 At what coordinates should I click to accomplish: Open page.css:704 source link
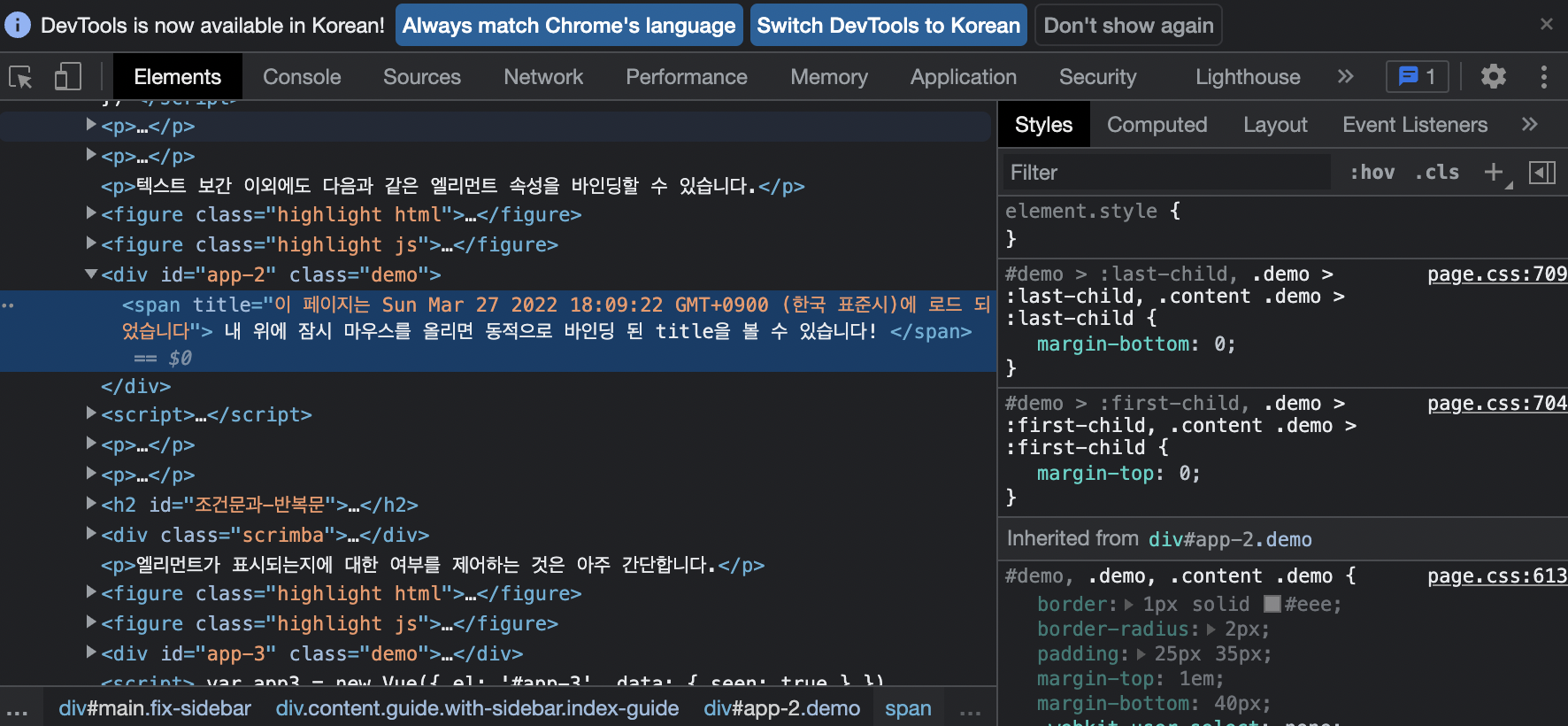click(1497, 404)
